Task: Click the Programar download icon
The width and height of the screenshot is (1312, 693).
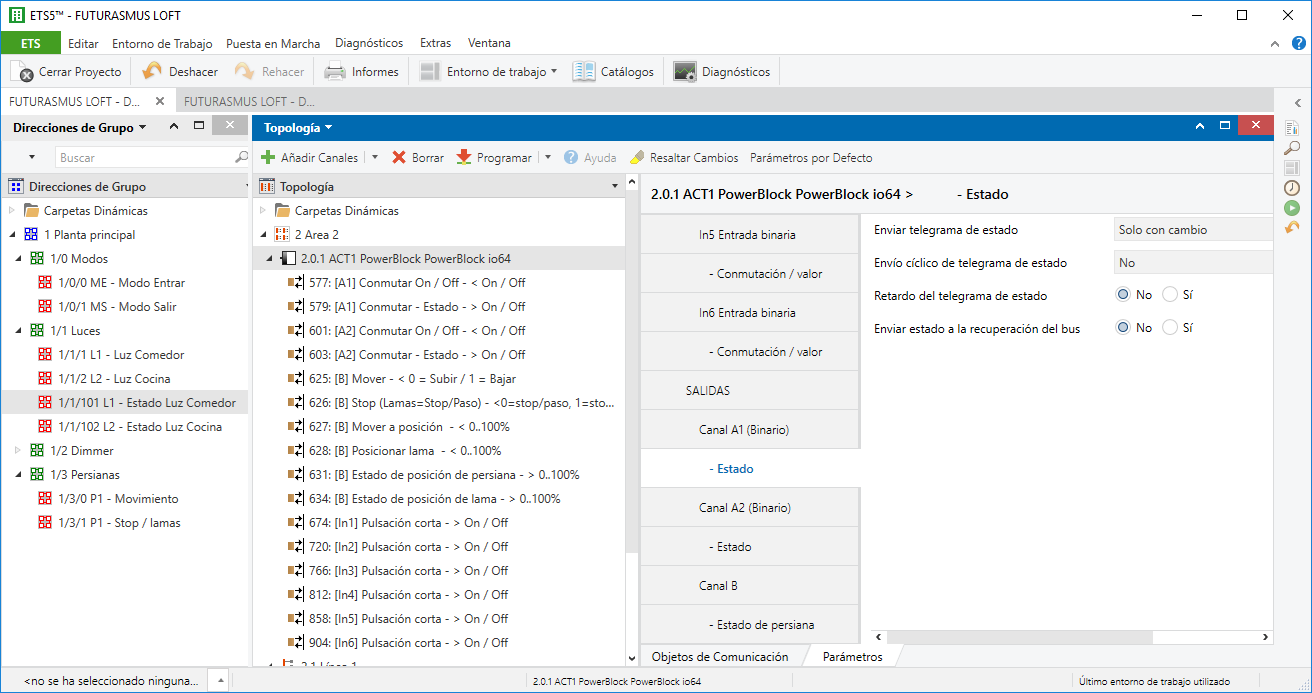Action: [x=464, y=158]
